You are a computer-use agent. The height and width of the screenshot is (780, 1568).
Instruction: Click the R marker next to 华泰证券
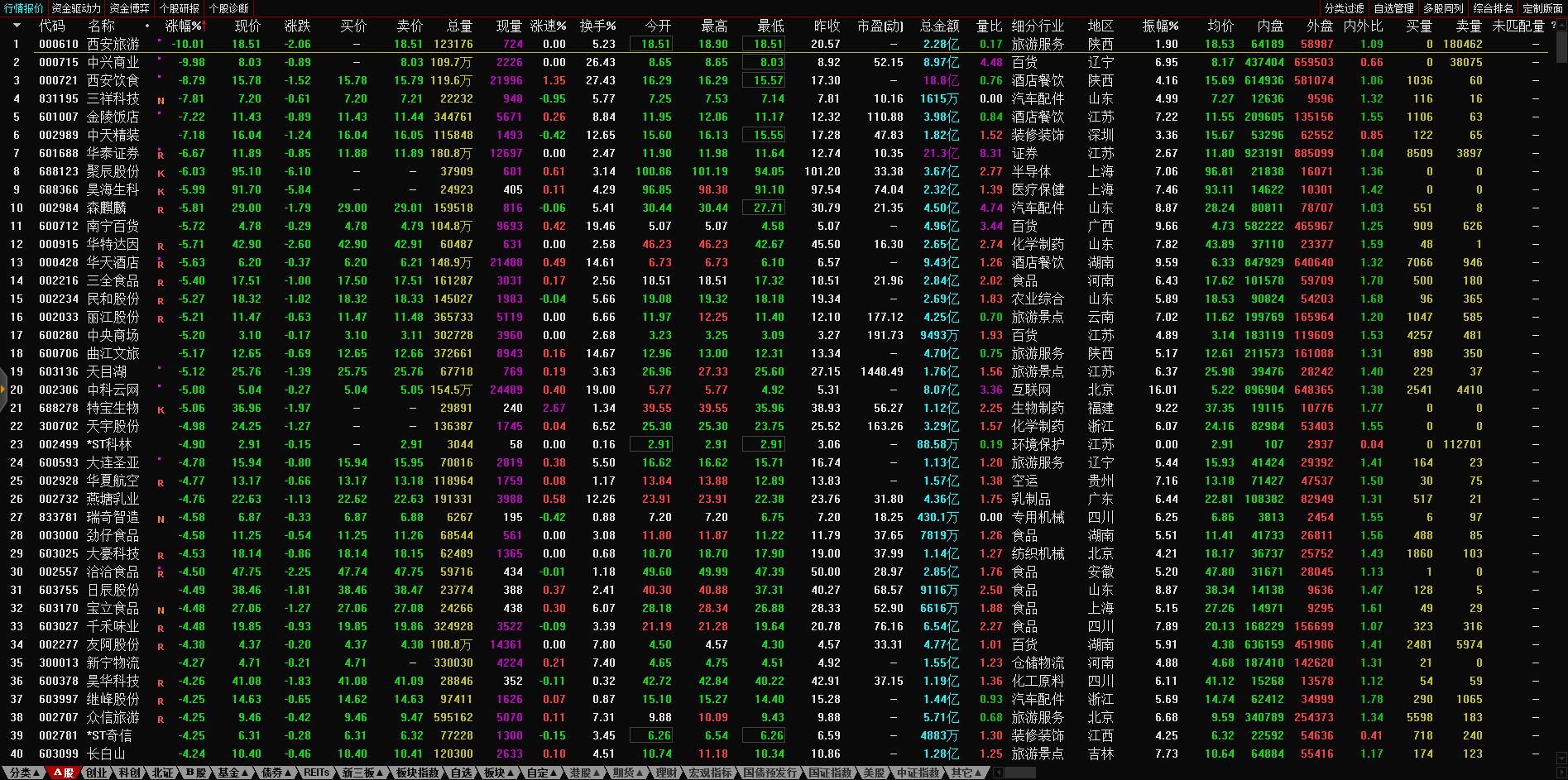(x=161, y=155)
